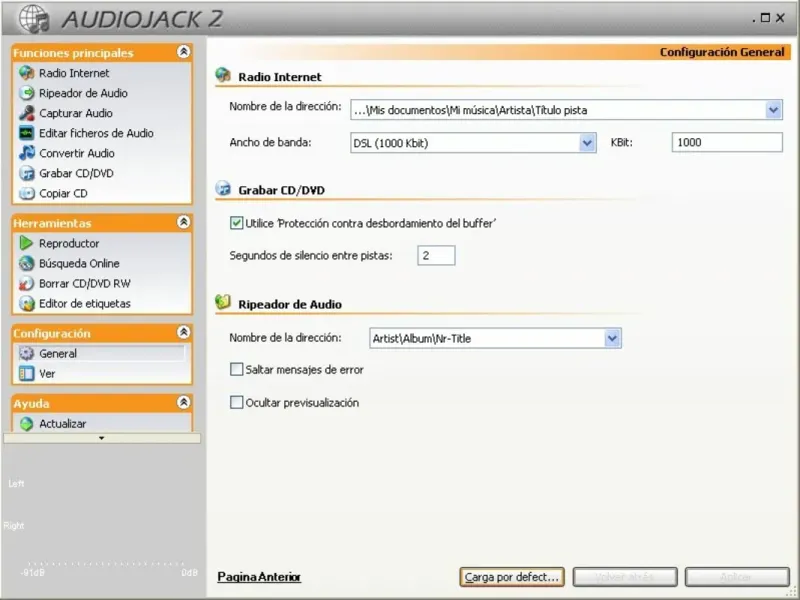Click the Borrar CD/DVD RW icon
Image resolution: width=800 pixels, height=600 pixels.
(27, 283)
